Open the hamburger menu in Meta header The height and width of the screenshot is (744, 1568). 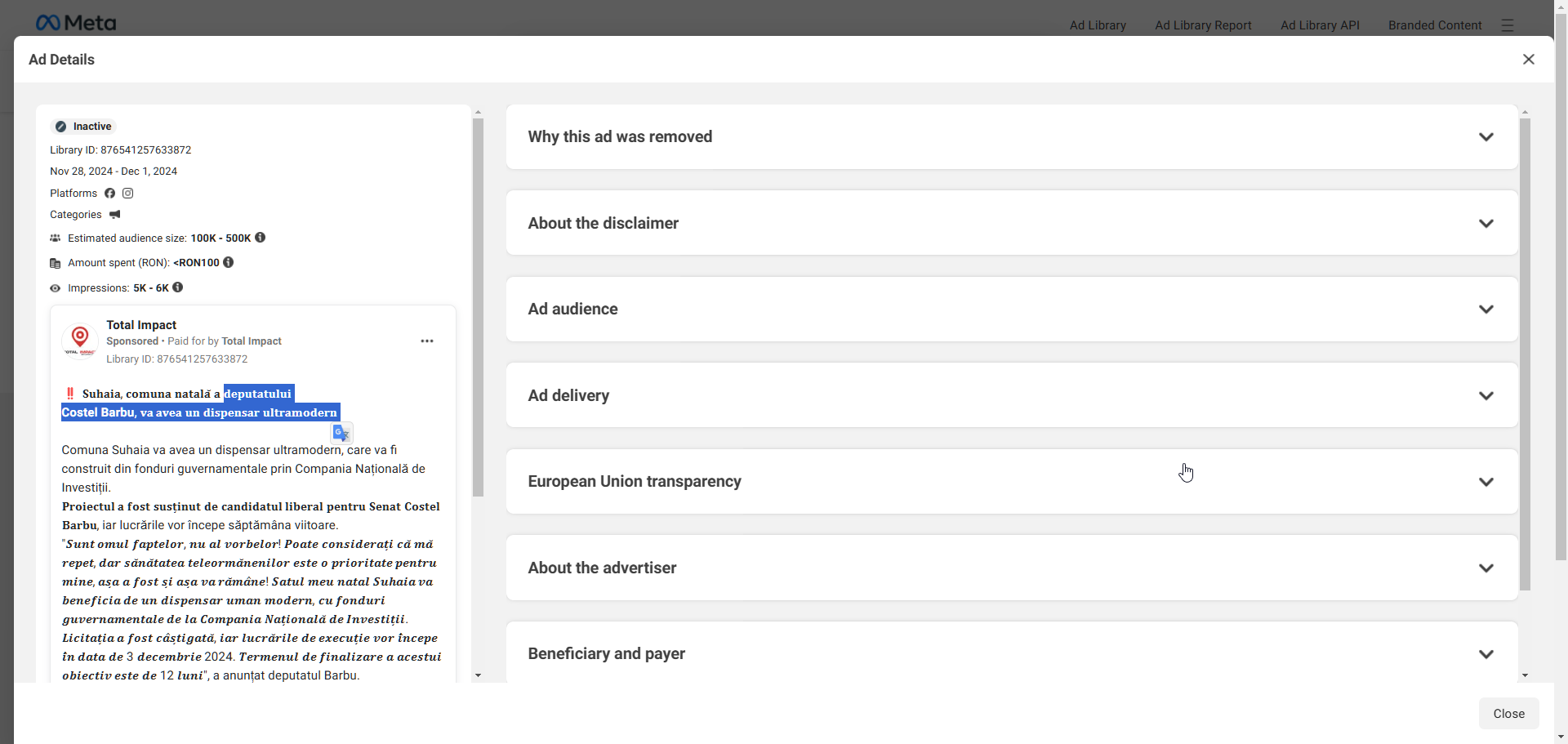click(1508, 25)
